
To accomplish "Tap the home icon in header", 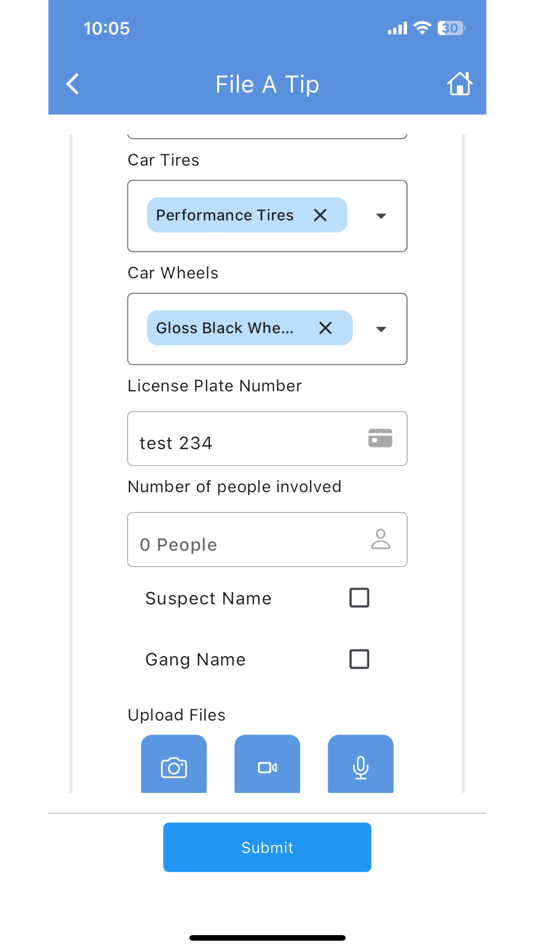I will (x=459, y=84).
